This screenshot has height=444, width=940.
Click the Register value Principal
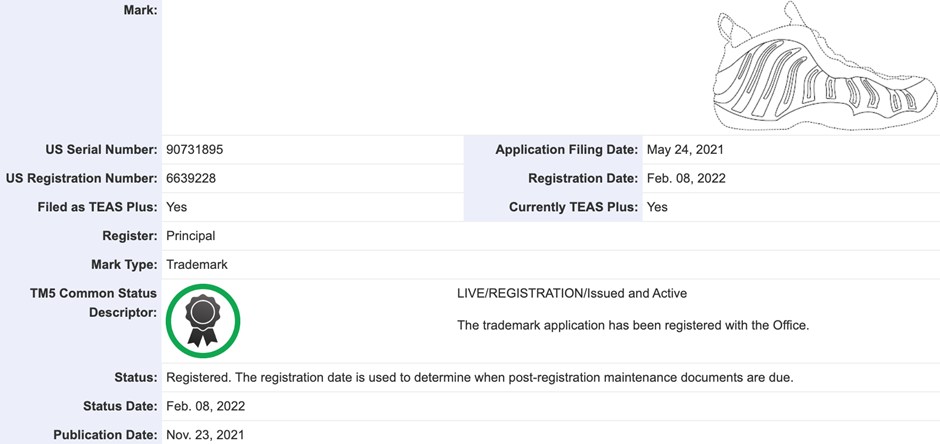click(x=190, y=236)
